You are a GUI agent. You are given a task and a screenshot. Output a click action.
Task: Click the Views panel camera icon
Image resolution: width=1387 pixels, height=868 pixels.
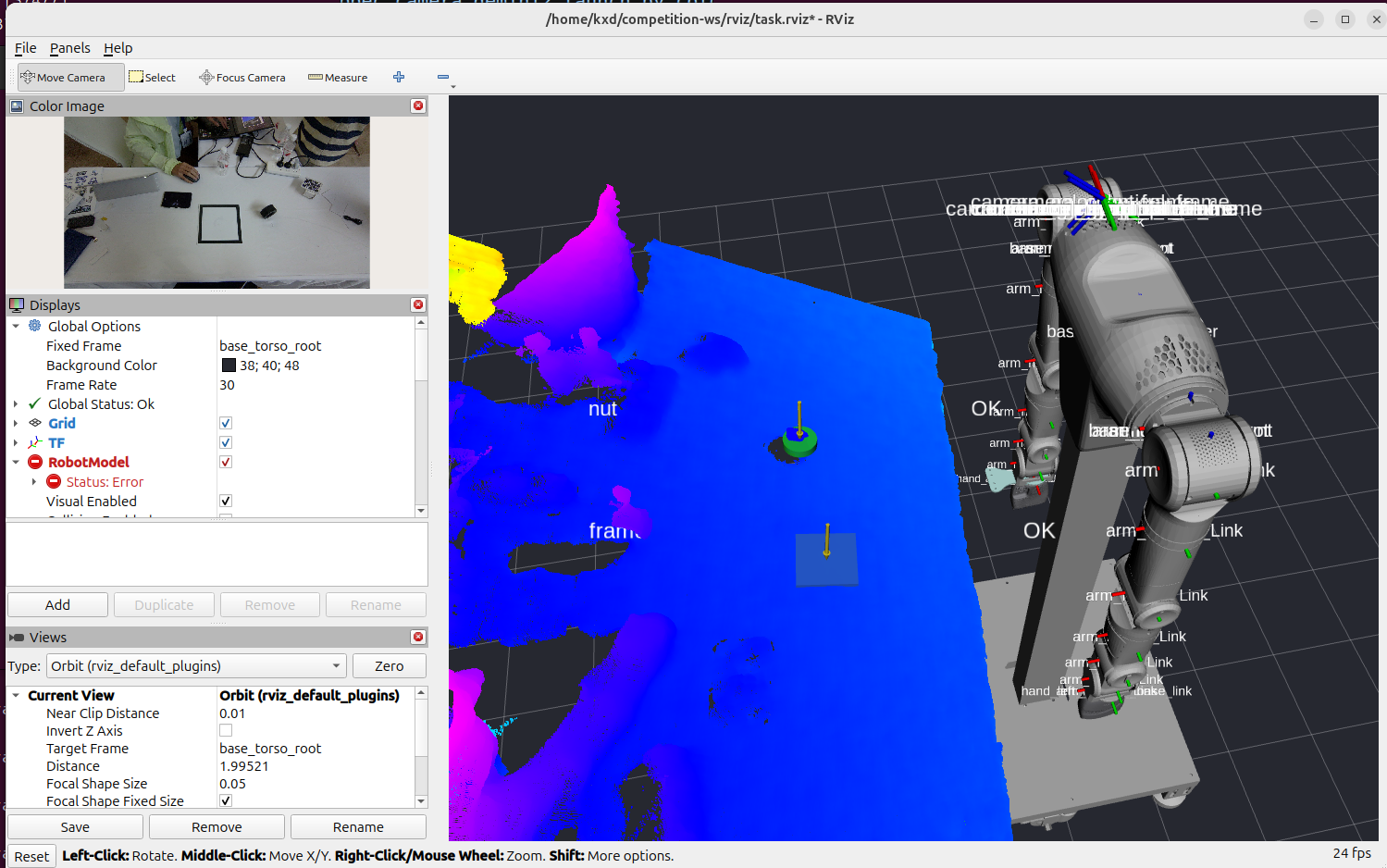pos(17,638)
